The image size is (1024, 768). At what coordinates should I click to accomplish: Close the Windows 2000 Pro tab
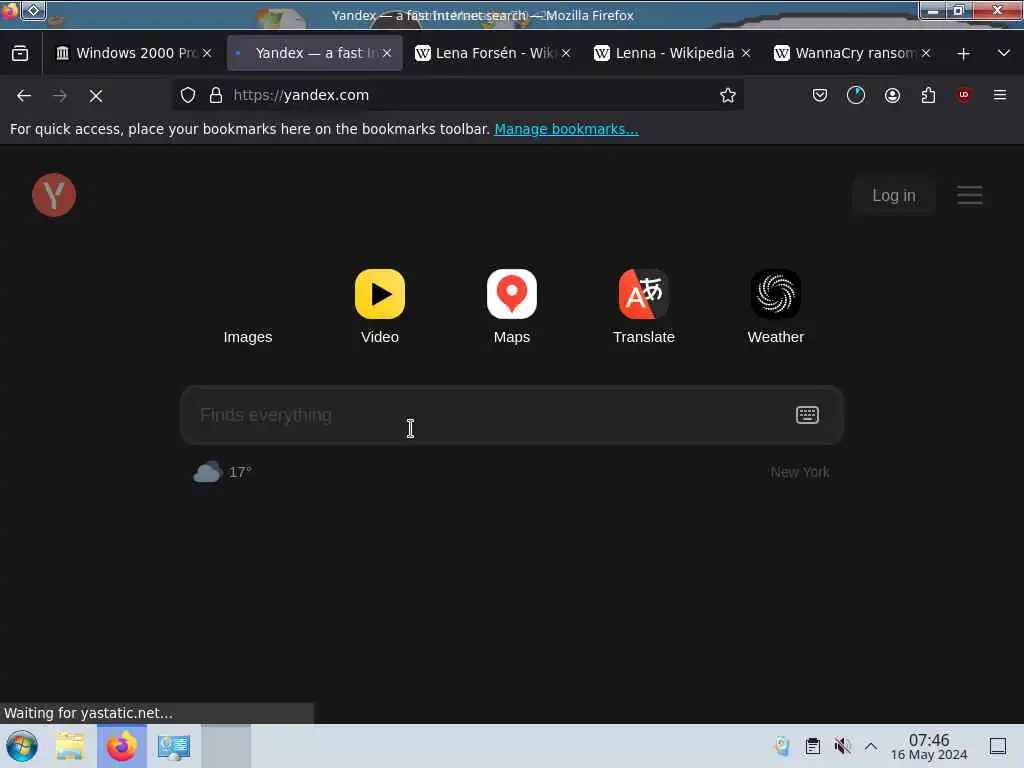click(x=207, y=54)
